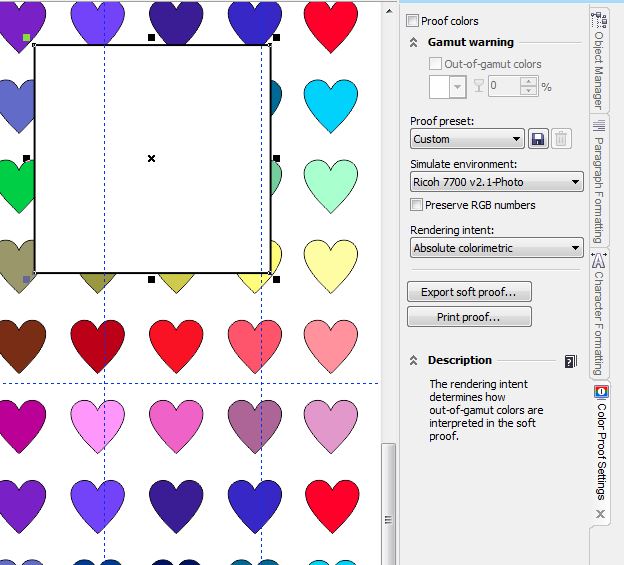Tick the Out-of-gamut colors checkbox
624x565 pixels.
(x=435, y=64)
